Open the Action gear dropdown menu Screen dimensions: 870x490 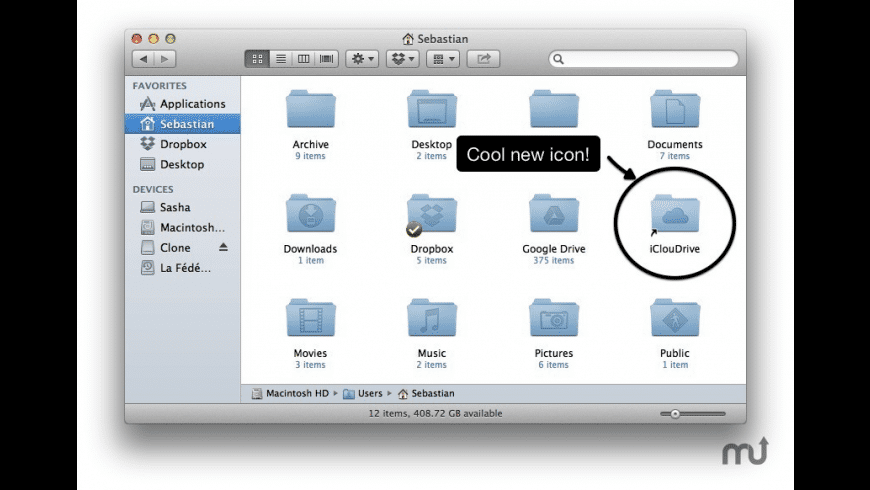362,59
